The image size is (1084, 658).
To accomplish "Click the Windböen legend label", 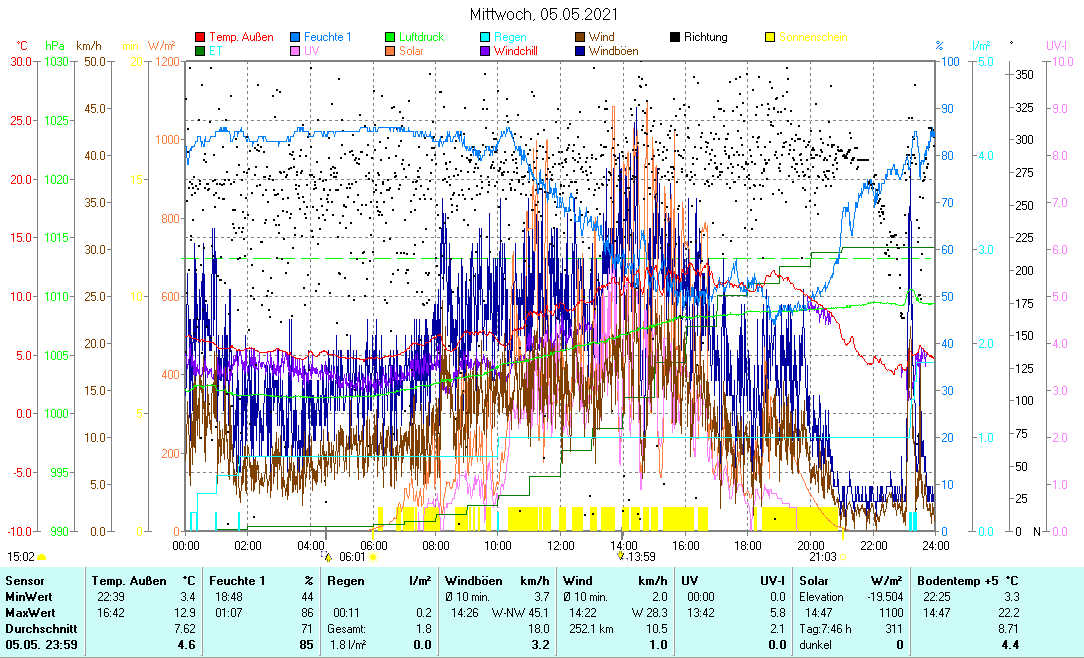I will tap(613, 50).
